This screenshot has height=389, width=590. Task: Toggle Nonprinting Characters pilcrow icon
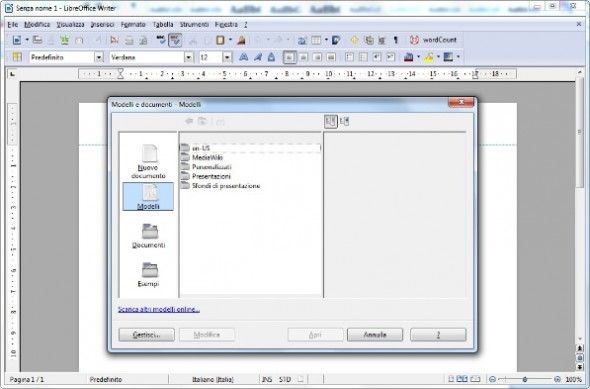pos(396,40)
